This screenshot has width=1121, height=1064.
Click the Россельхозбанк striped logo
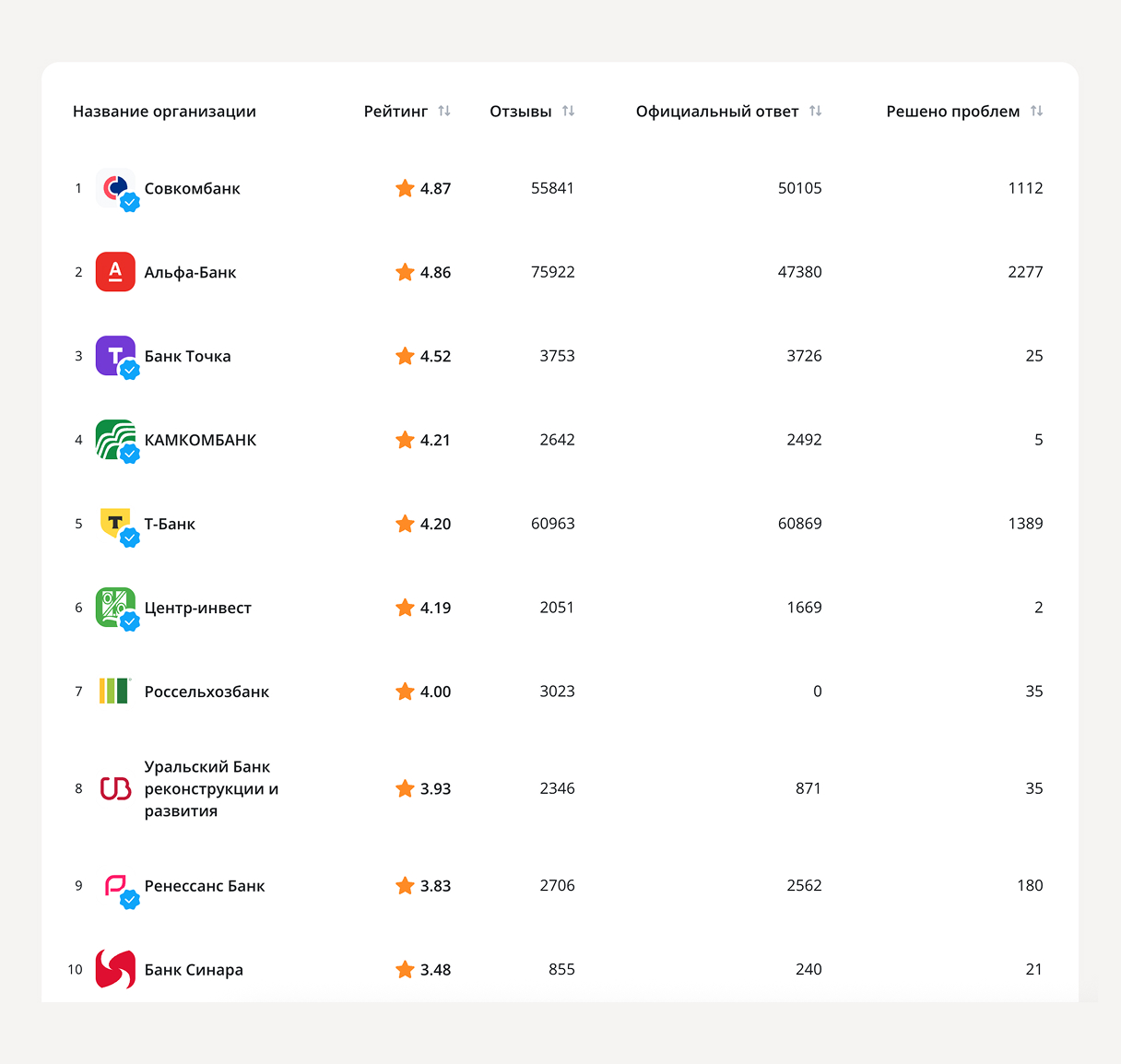[114, 692]
